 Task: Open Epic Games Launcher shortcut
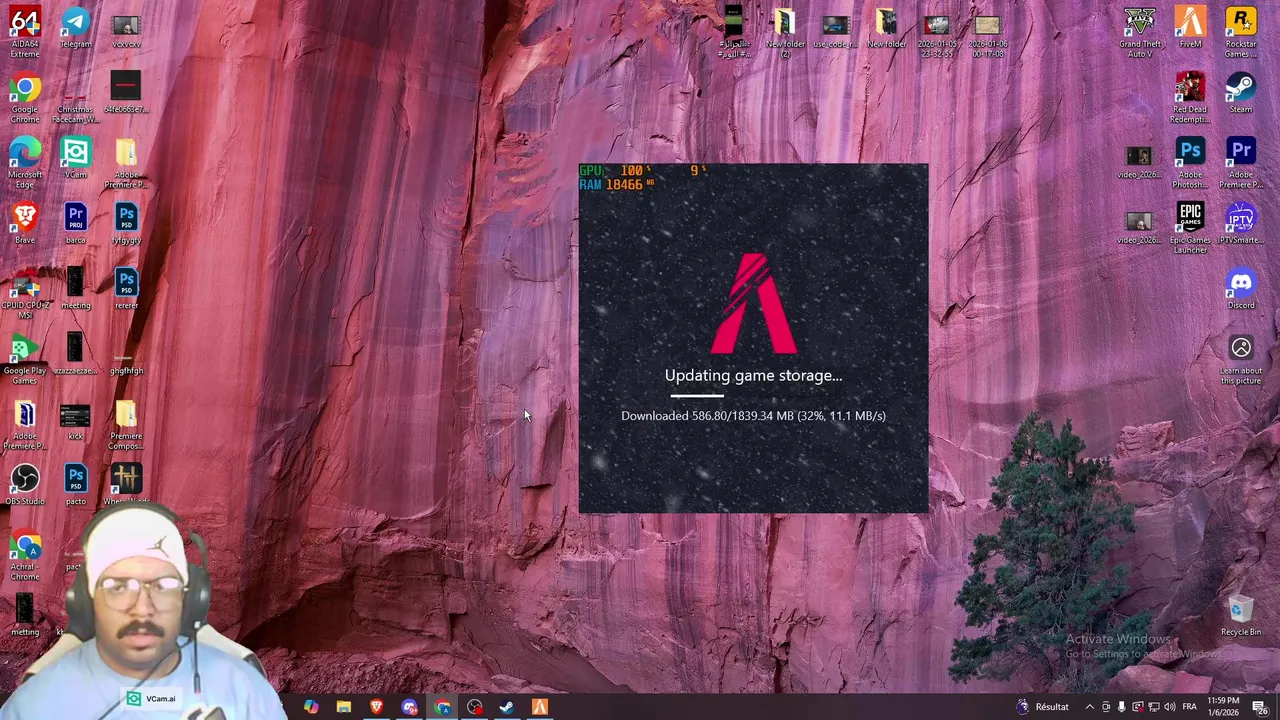click(1190, 228)
